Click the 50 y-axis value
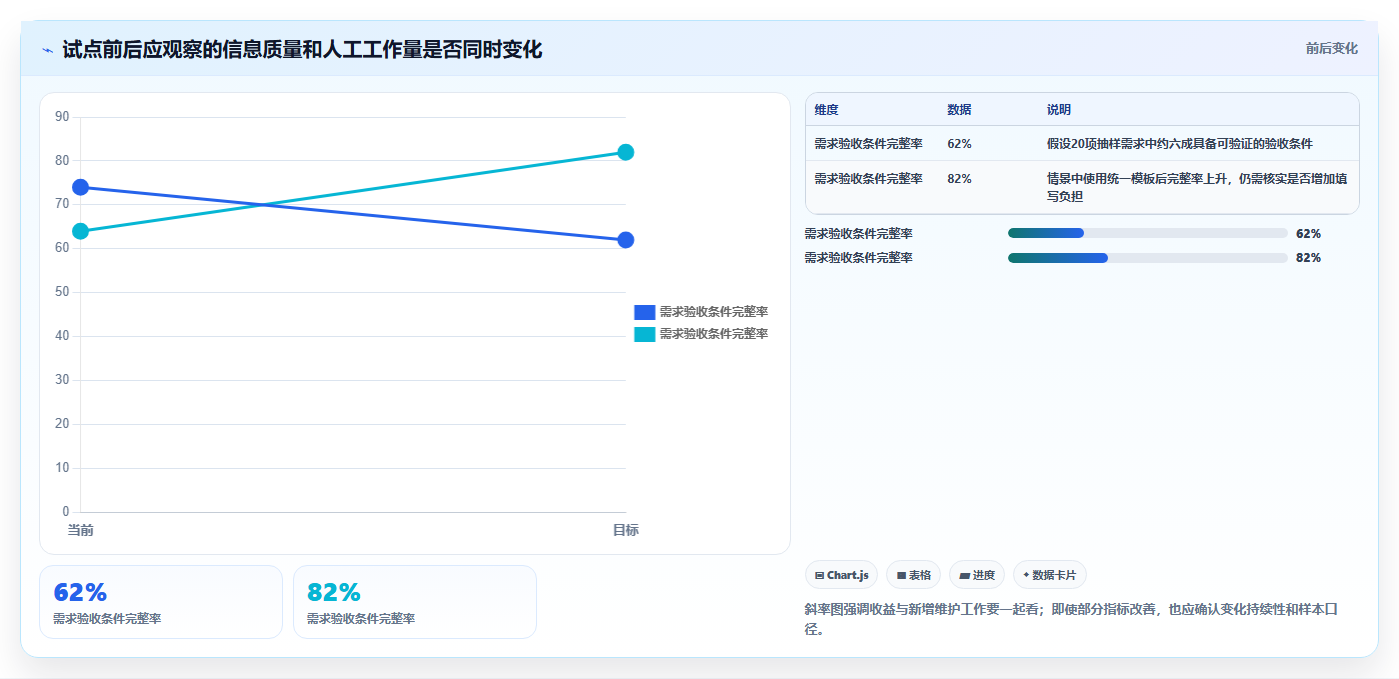This screenshot has width=1399, height=679. click(62, 292)
